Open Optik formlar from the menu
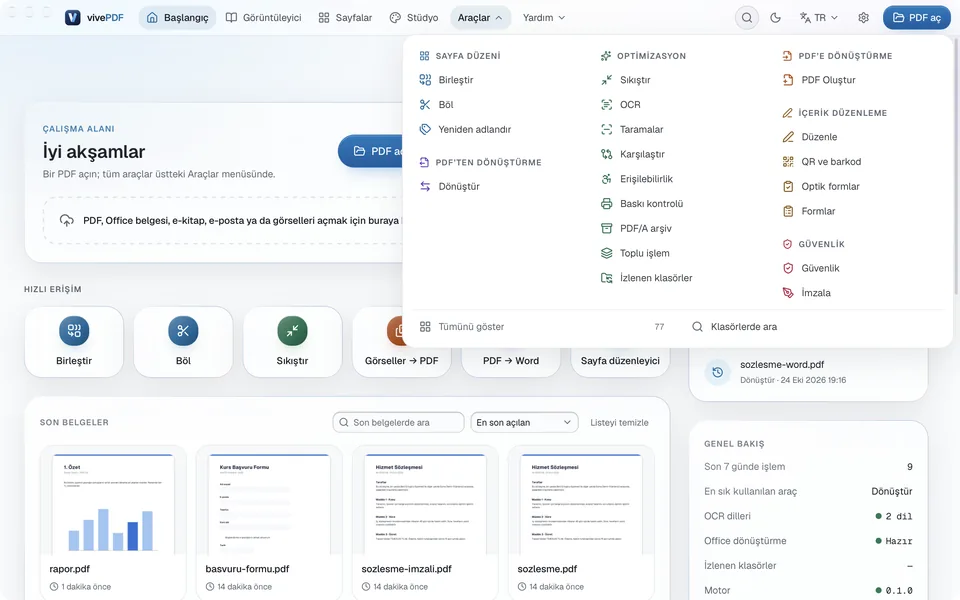Image resolution: width=960 pixels, height=600 pixels. tap(822, 187)
